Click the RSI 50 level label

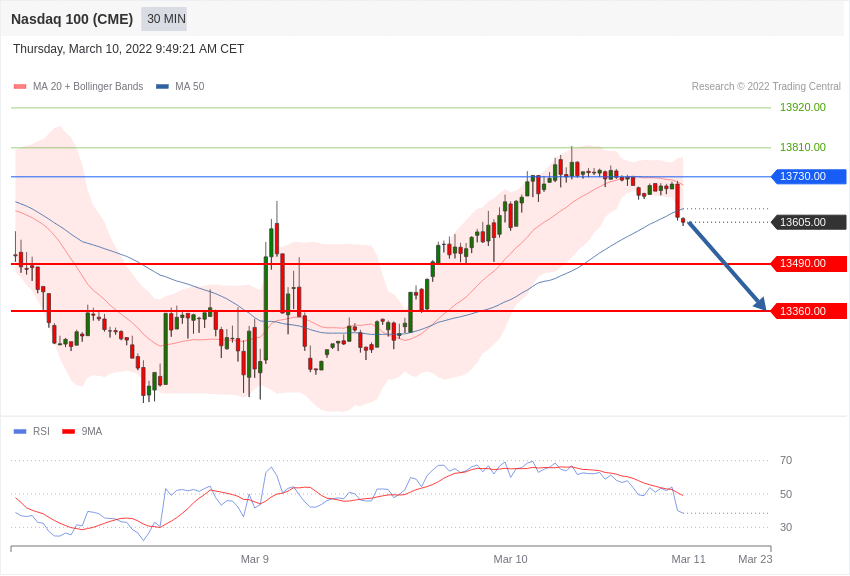tap(786, 494)
